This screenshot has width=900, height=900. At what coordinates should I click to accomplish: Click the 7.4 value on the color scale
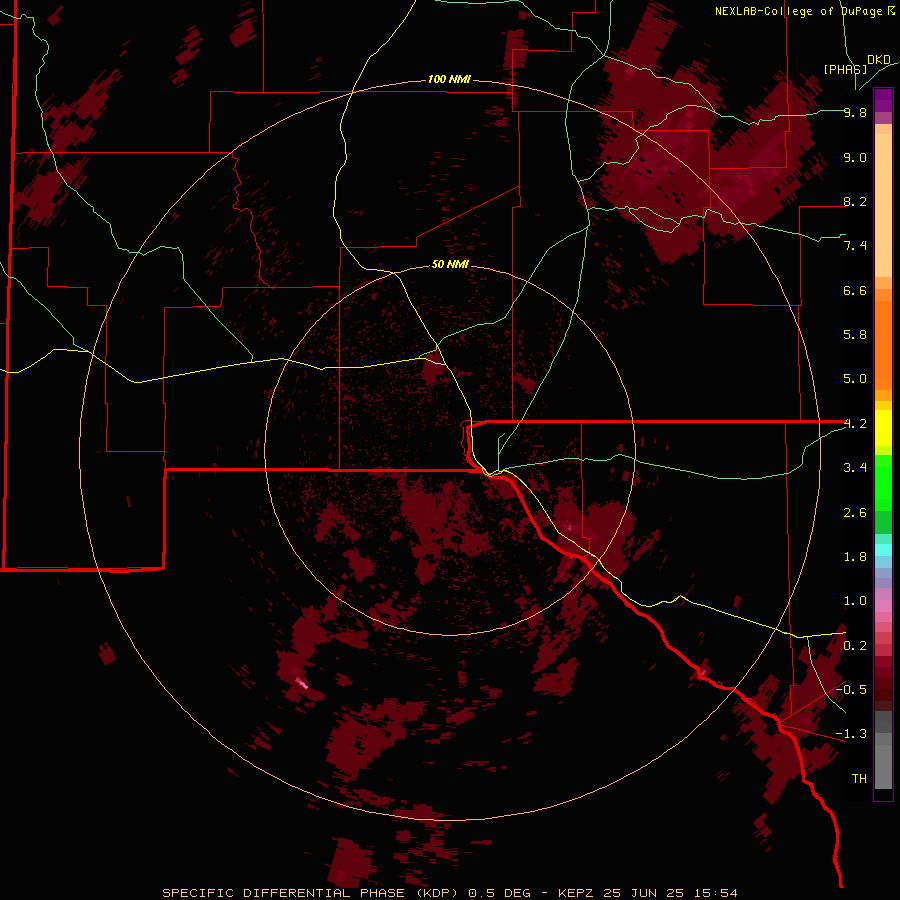[x=855, y=246]
